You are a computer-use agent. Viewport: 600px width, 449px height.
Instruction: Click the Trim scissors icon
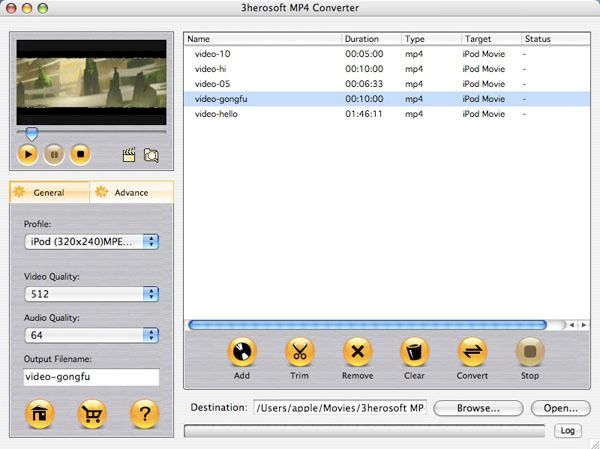point(300,351)
